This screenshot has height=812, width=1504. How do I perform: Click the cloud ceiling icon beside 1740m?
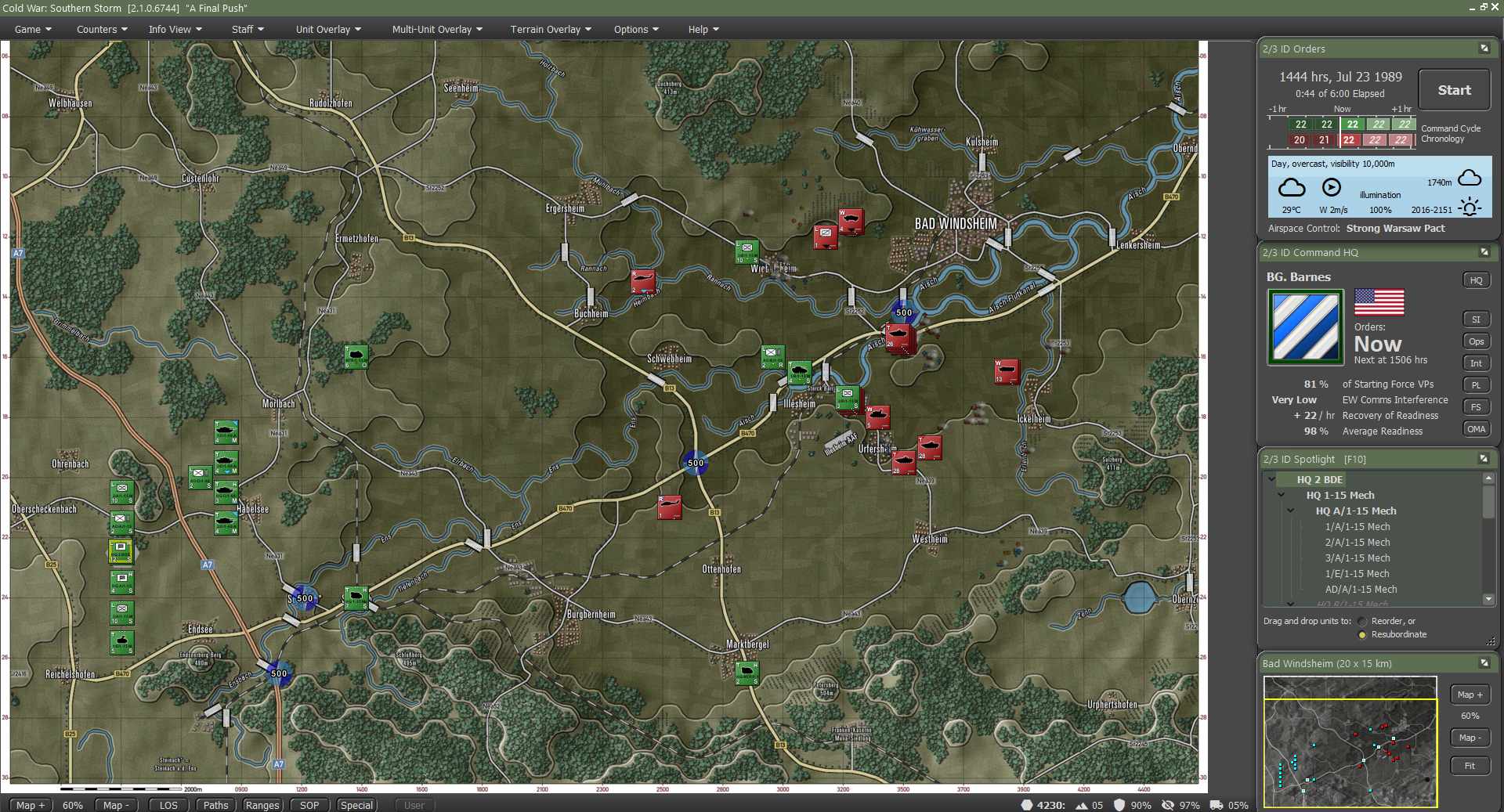[1470, 179]
